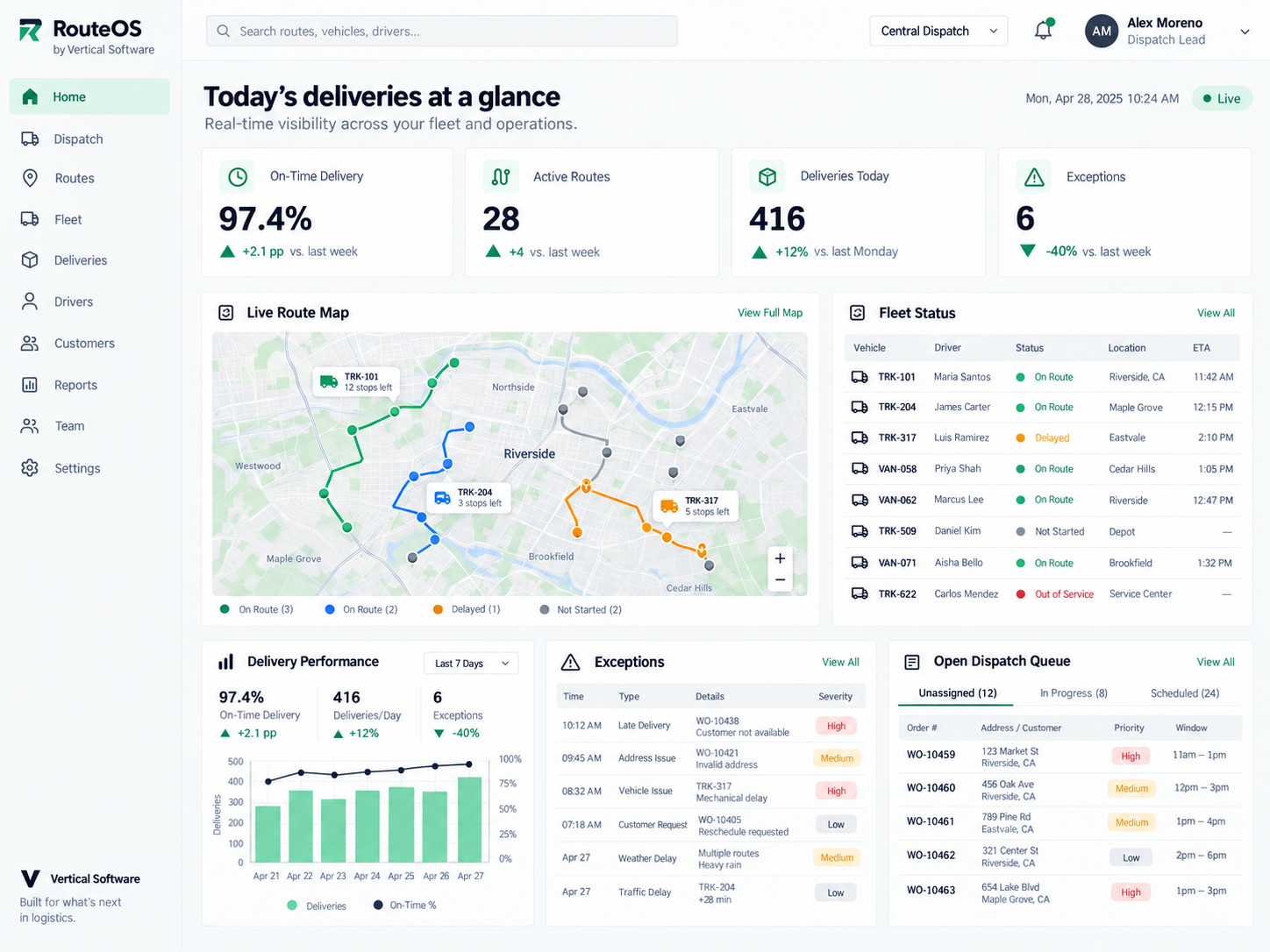Click order WO-10459 in dispatch queue
This screenshot has height=952, width=1270.
pos(931,755)
